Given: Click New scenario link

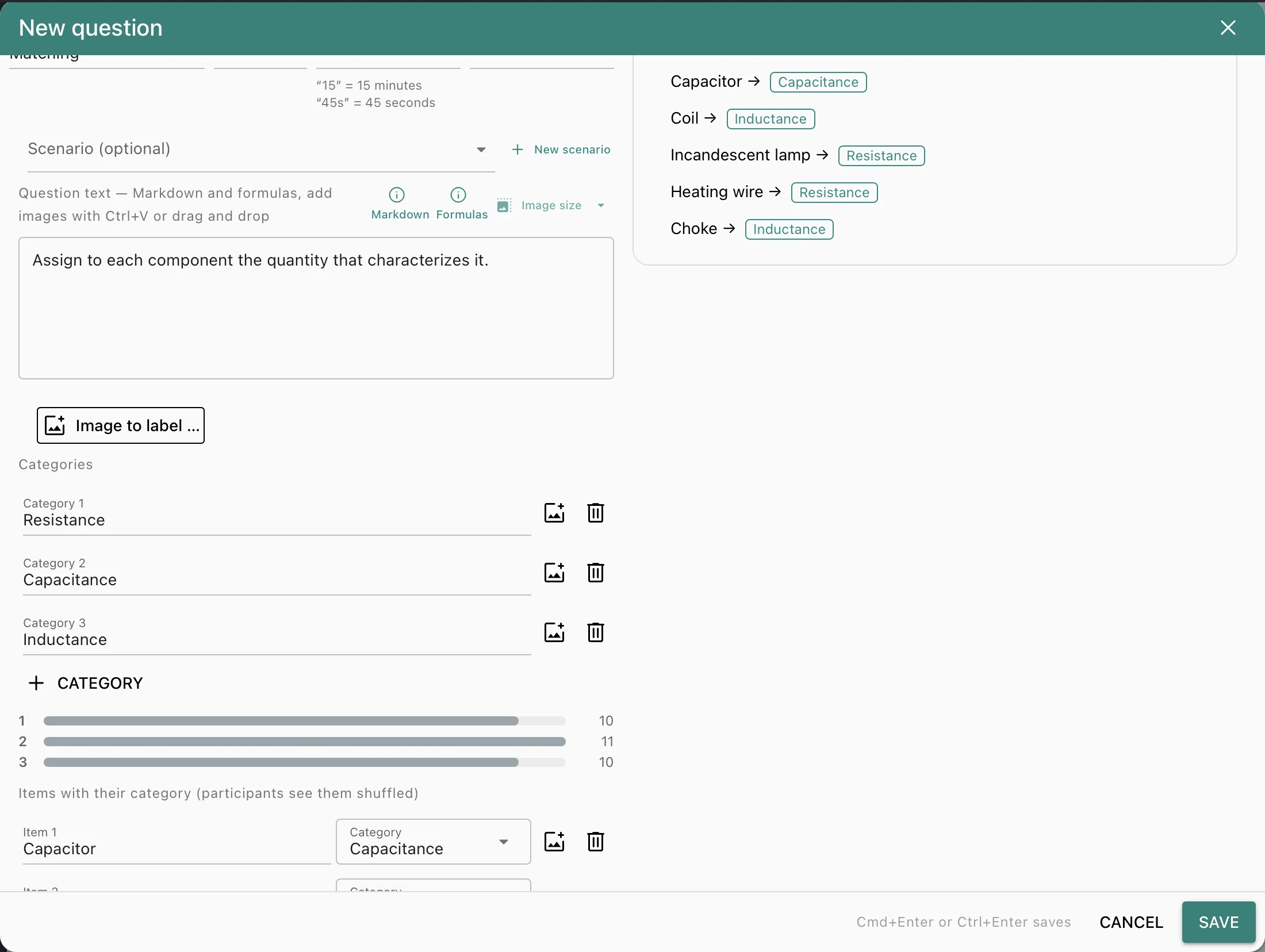Looking at the screenshot, I should [x=561, y=149].
